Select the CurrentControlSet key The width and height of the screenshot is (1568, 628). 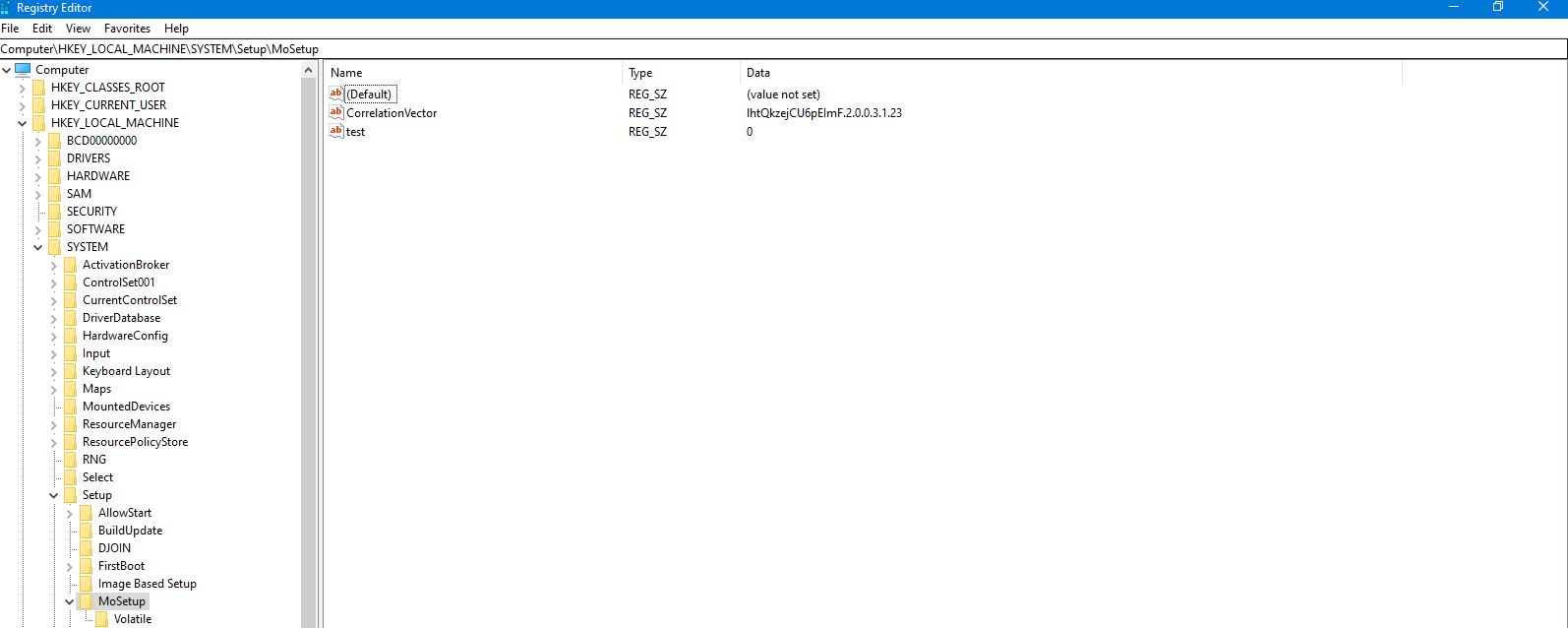tap(130, 300)
